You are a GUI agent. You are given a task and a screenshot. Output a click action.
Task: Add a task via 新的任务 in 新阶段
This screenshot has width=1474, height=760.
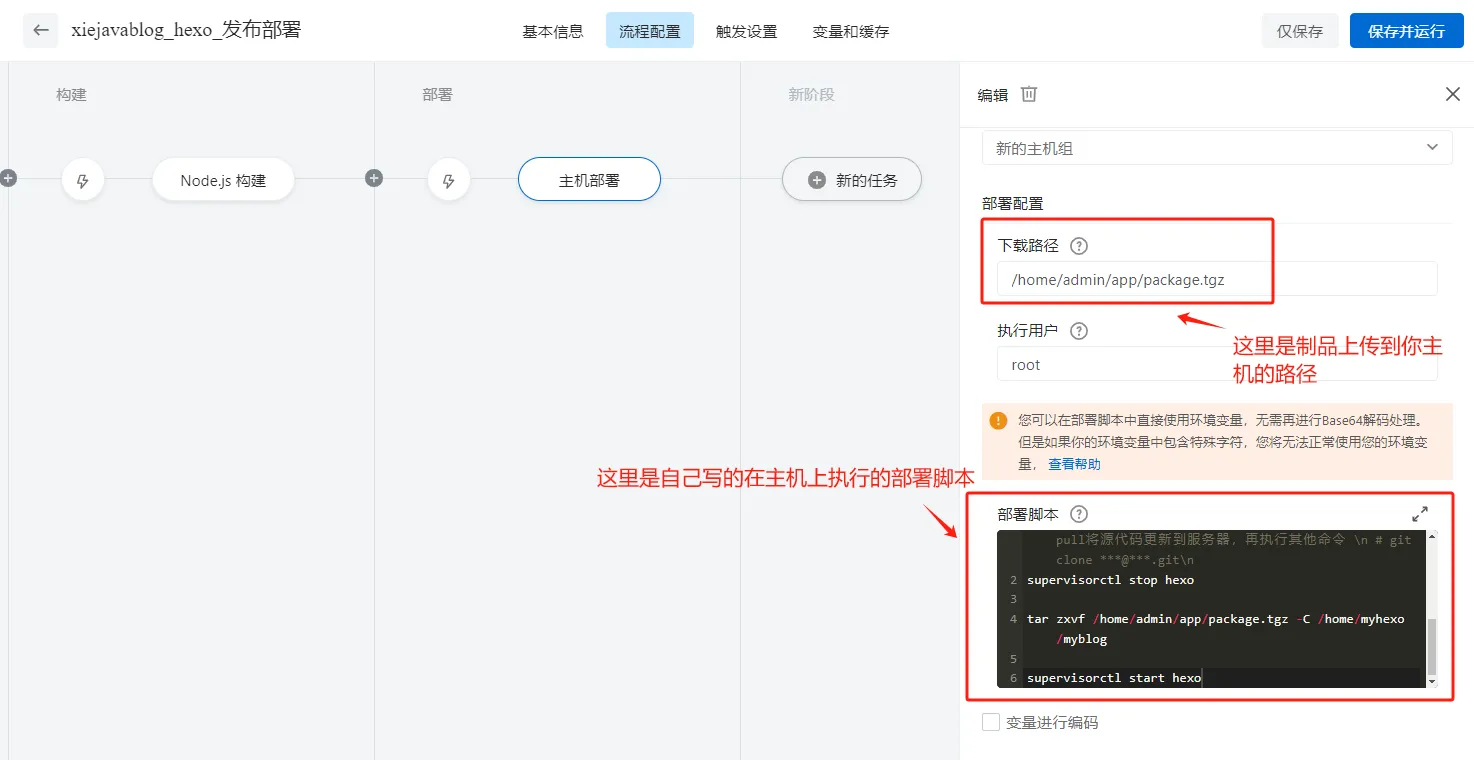pyautogui.click(x=851, y=179)
